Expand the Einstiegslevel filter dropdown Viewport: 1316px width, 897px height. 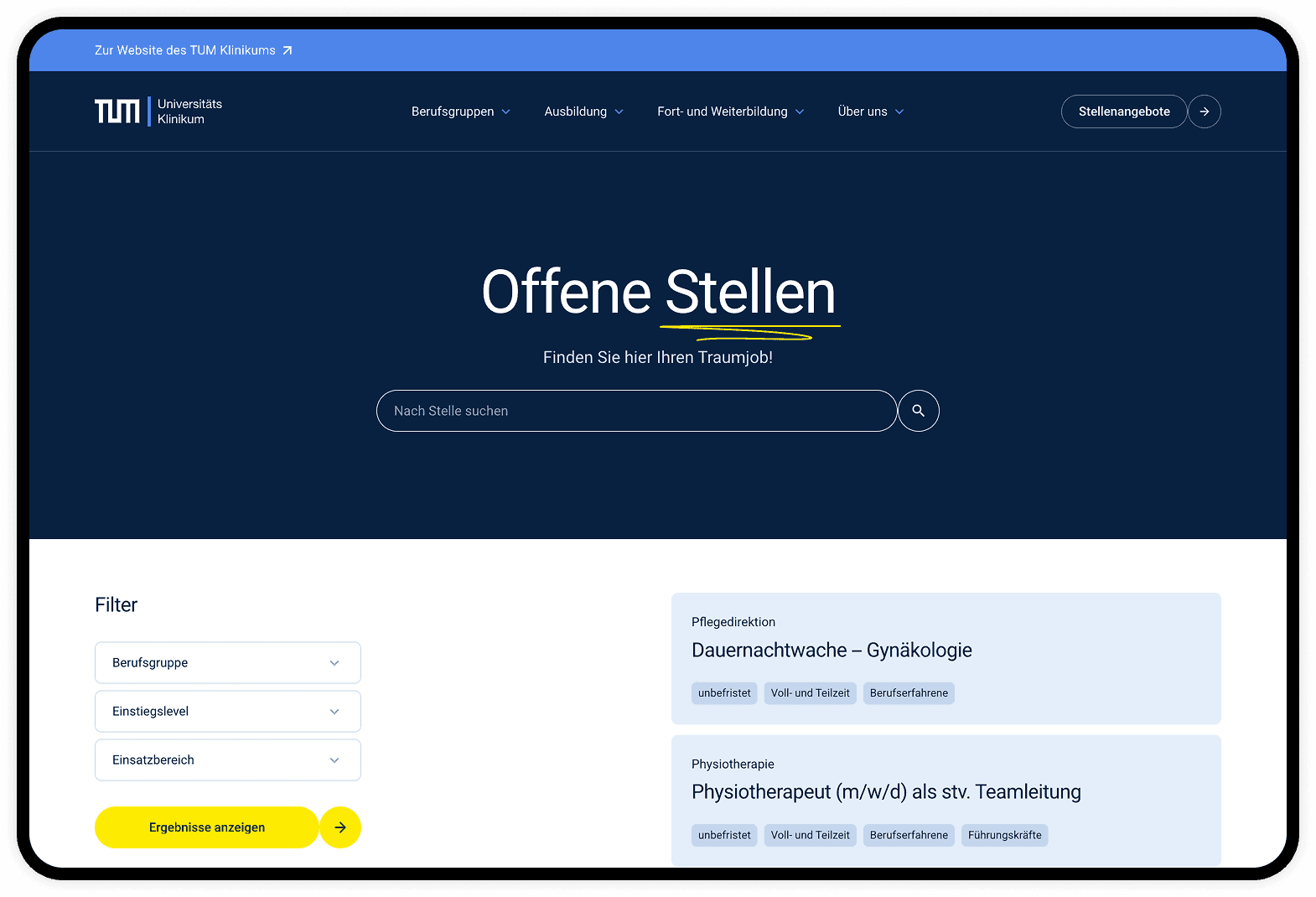(x=228, y=712)
